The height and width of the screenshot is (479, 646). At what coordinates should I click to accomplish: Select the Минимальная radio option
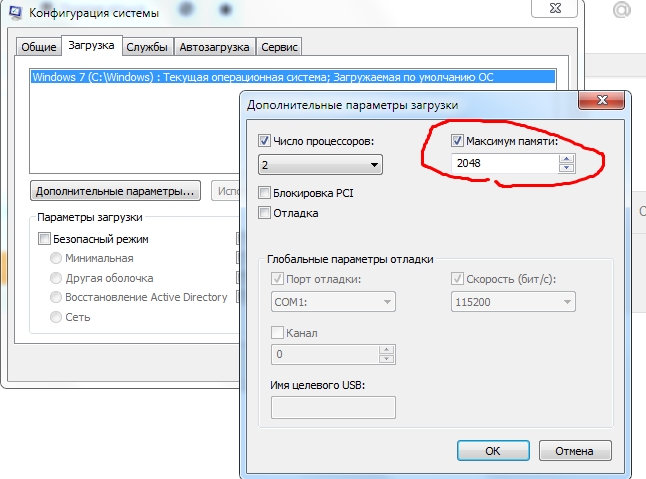click(x=56, y=258)
